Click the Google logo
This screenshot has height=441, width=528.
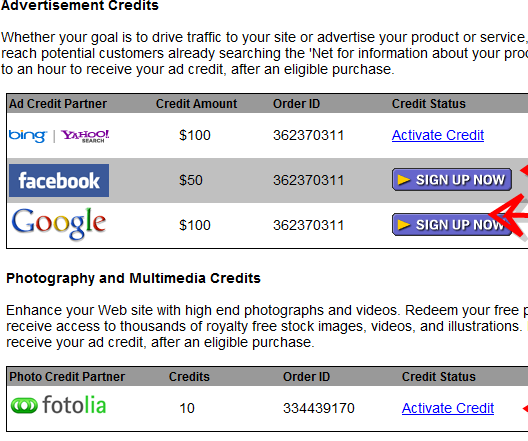[x=59, y=224]
